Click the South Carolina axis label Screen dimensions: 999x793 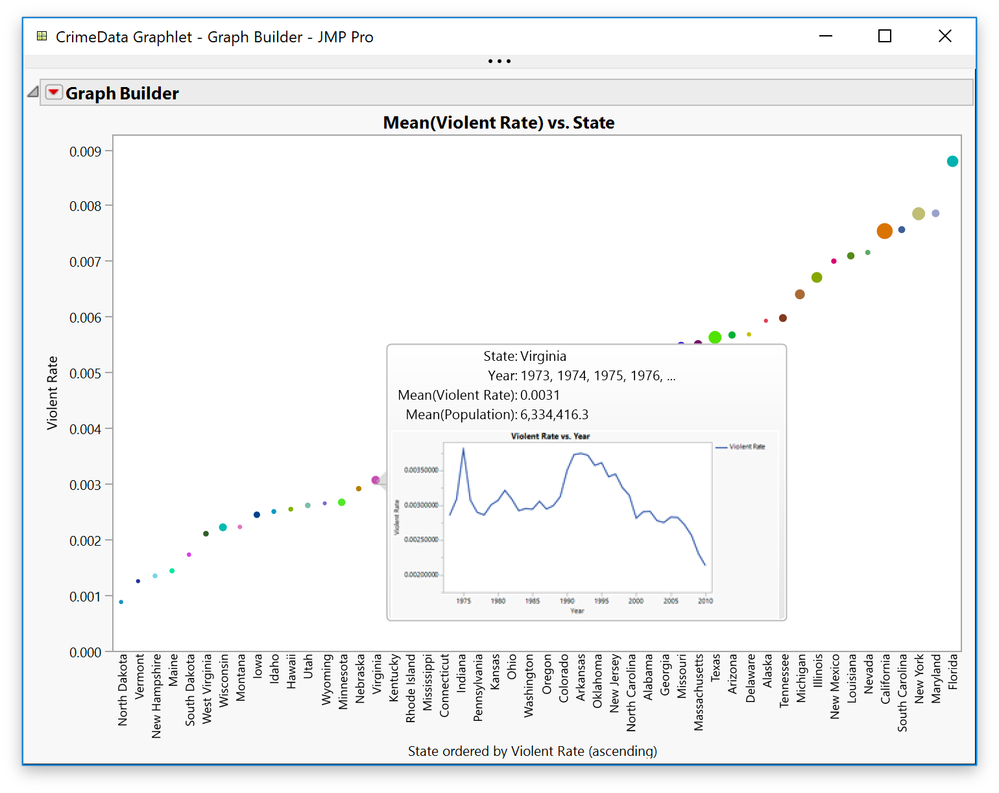(902, 693)
